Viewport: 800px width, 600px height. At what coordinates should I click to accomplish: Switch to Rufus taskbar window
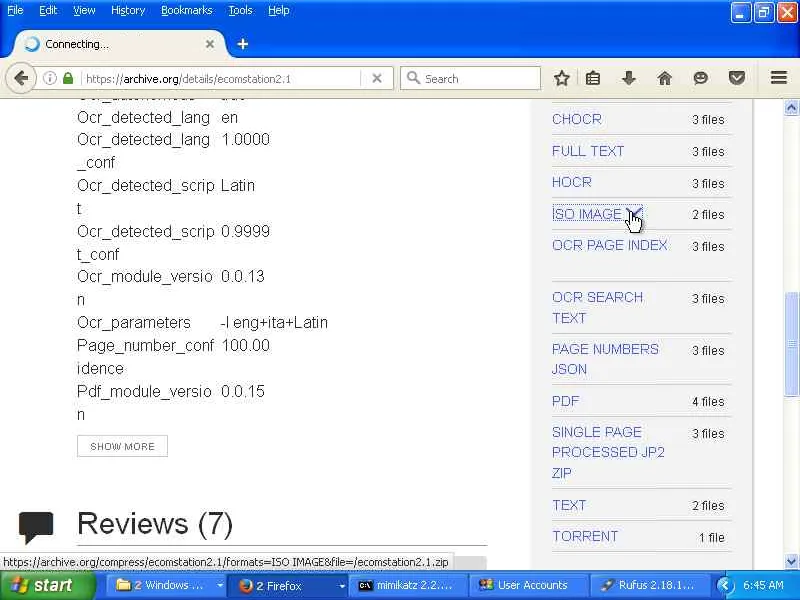pos(649,585)
